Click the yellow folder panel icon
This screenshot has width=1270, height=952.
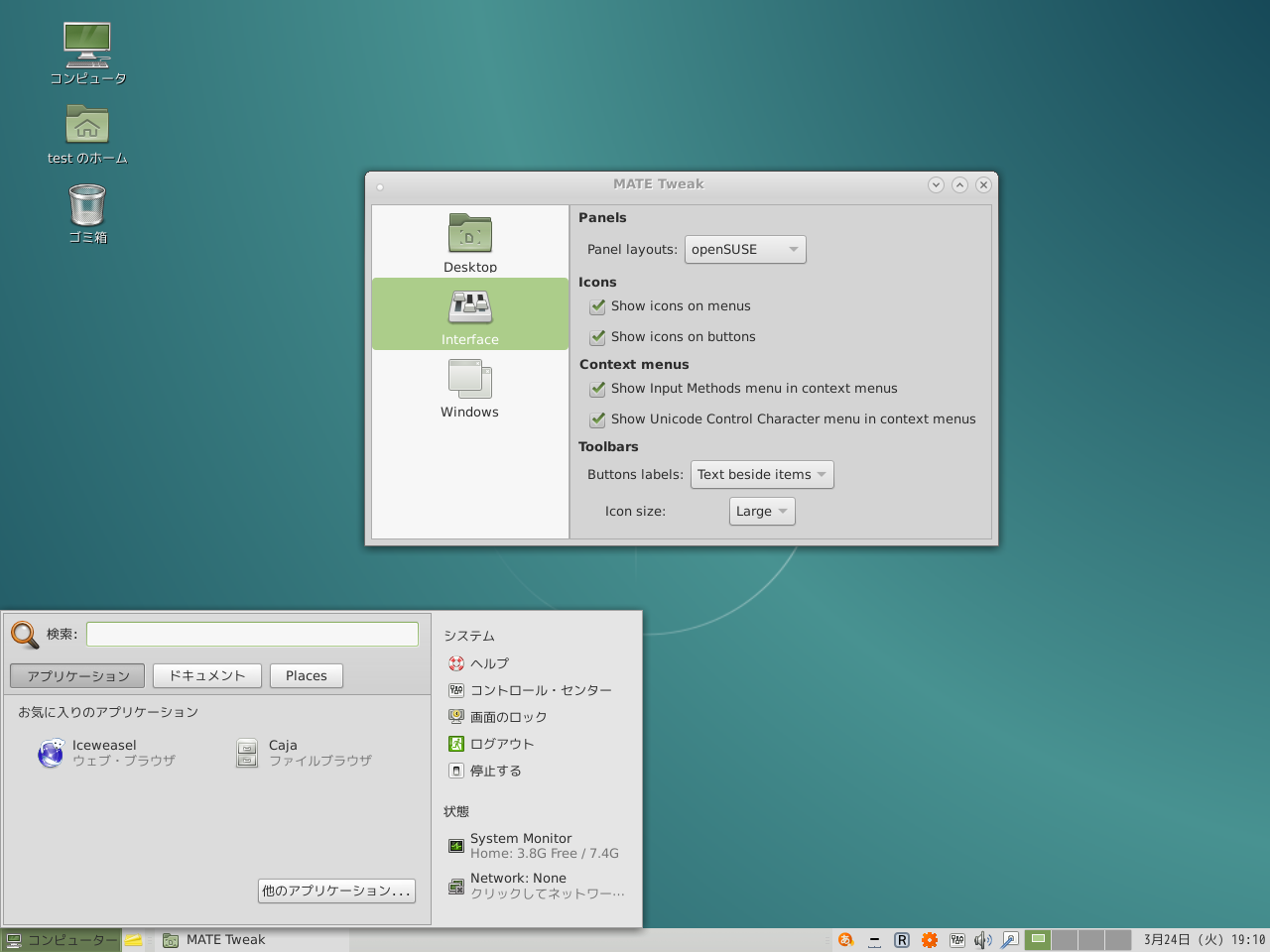(x=134, y=940)
